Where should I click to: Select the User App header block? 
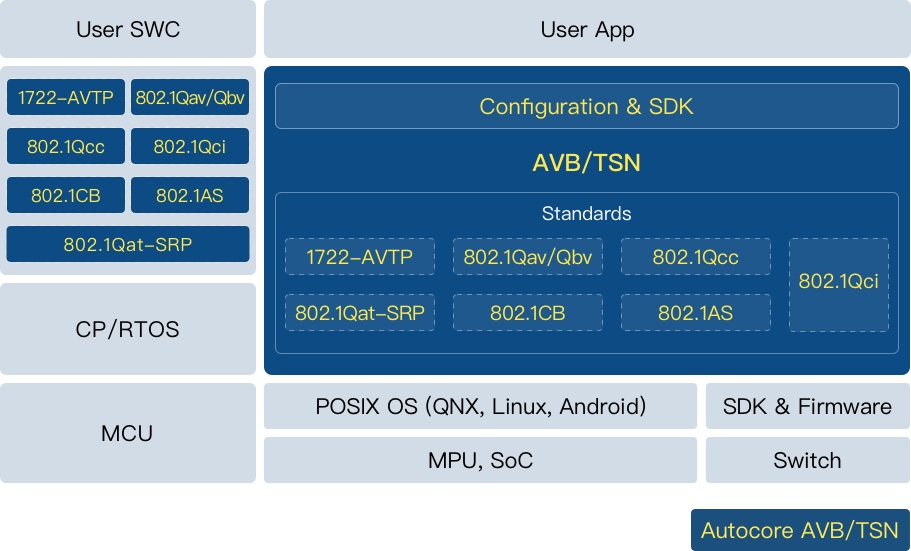[x=587, y=29]
